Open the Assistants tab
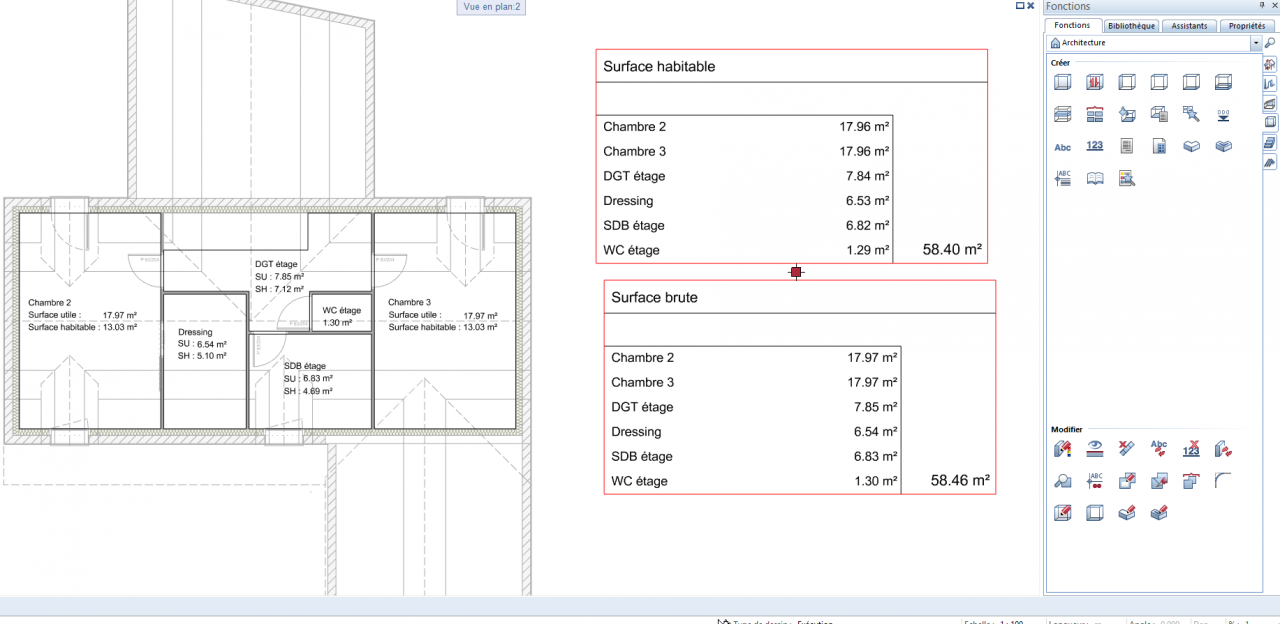 1189,26
